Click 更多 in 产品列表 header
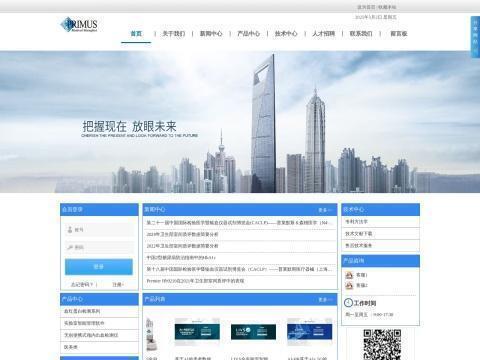Viewport: 480px width, 360px height. (x=325, y=300)
